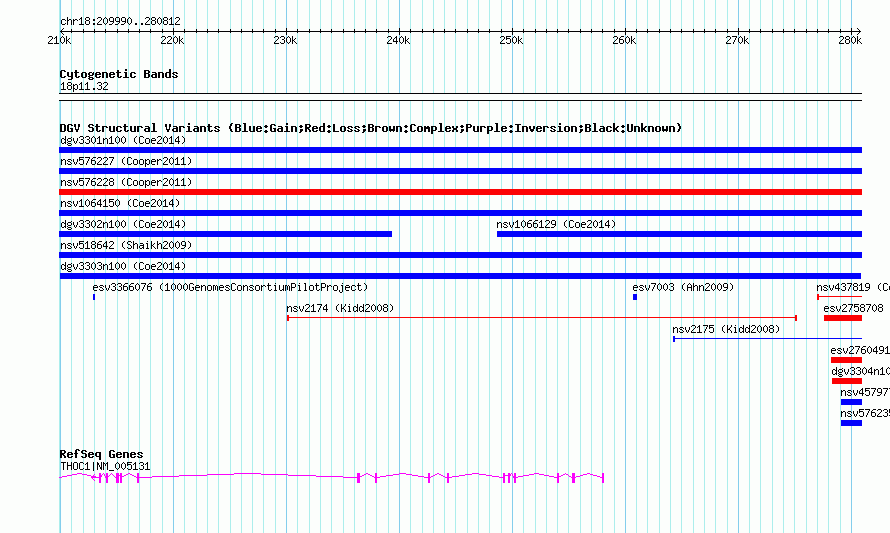Image resolution: width=890 pixels, height=533 pixels.
Task: Click the 230k ruler label
Action: point(286,40)
